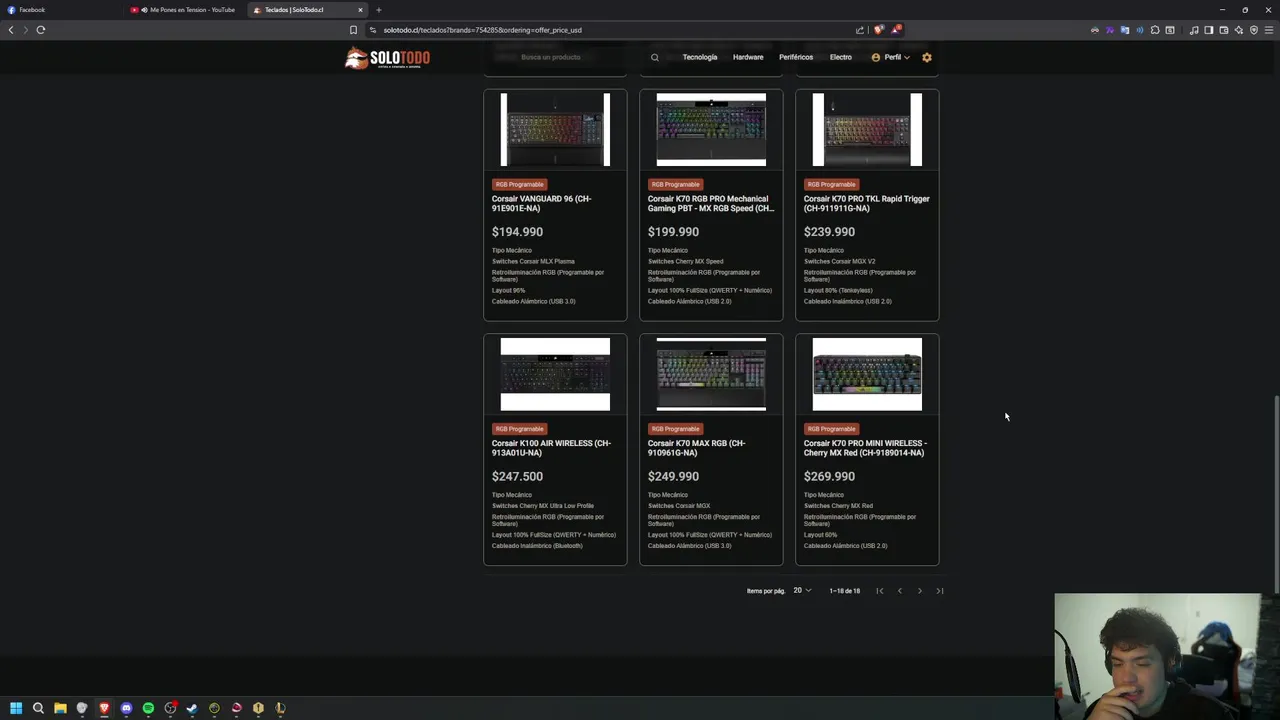Switch to 'Me Pones en Tension - YouTube' tab
This screenshot has width=1280, height=720.
point(185,10)
